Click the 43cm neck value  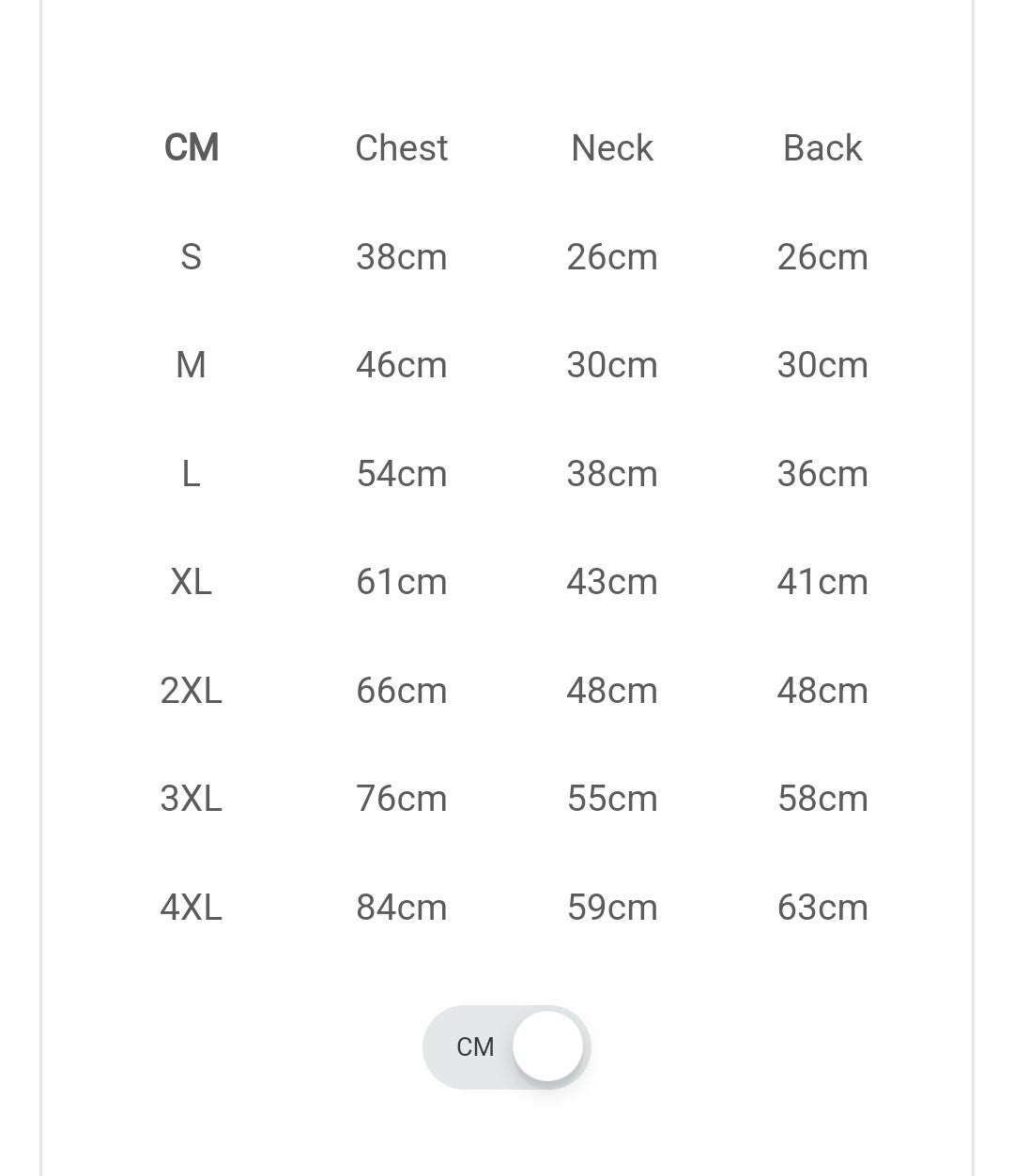pyautogui.click(x=611, y=582)
